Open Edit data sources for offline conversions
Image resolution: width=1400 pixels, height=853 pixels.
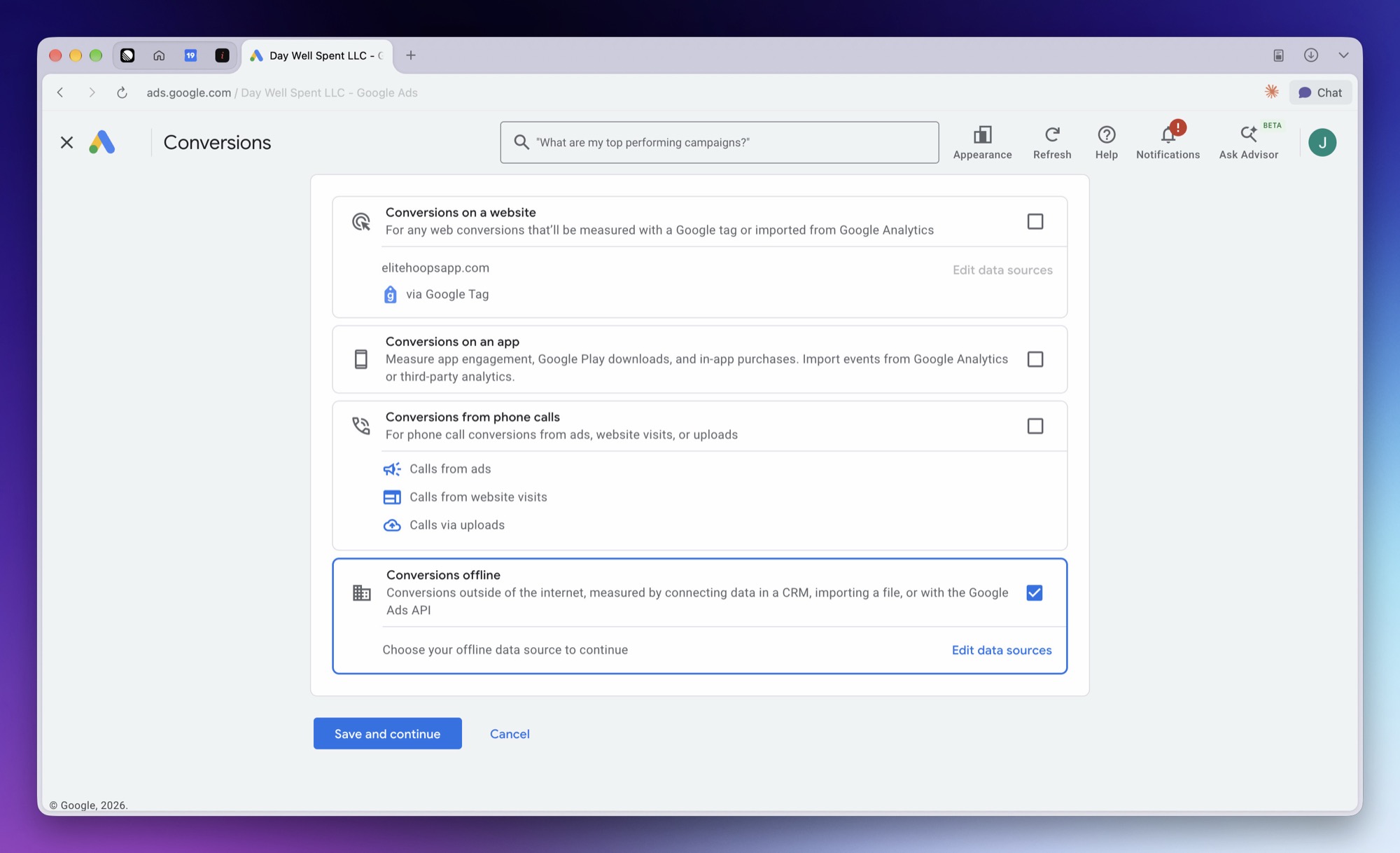coord(1001,650)
